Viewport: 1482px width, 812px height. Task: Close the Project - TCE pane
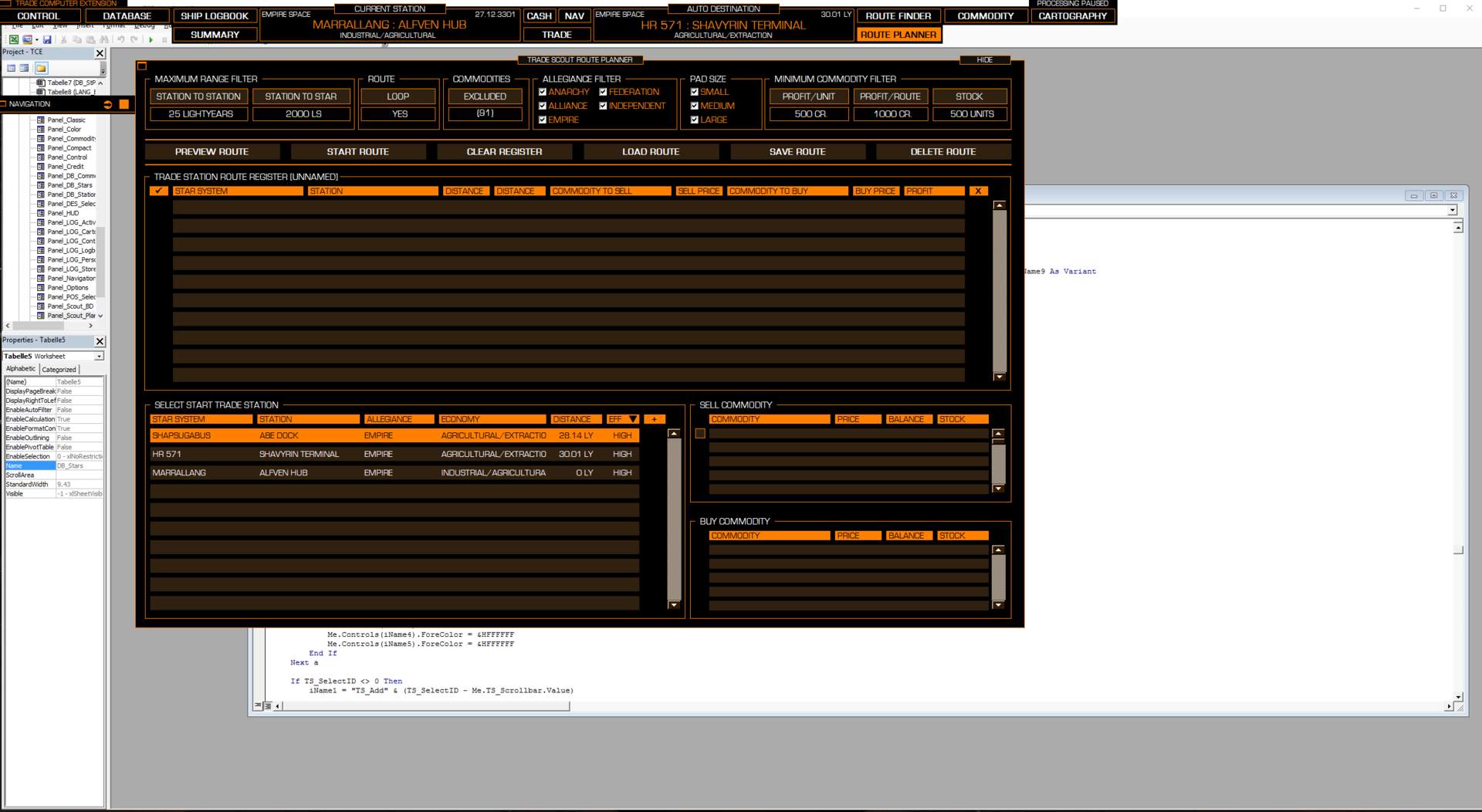pyautogui.click(x=100, y=53)
